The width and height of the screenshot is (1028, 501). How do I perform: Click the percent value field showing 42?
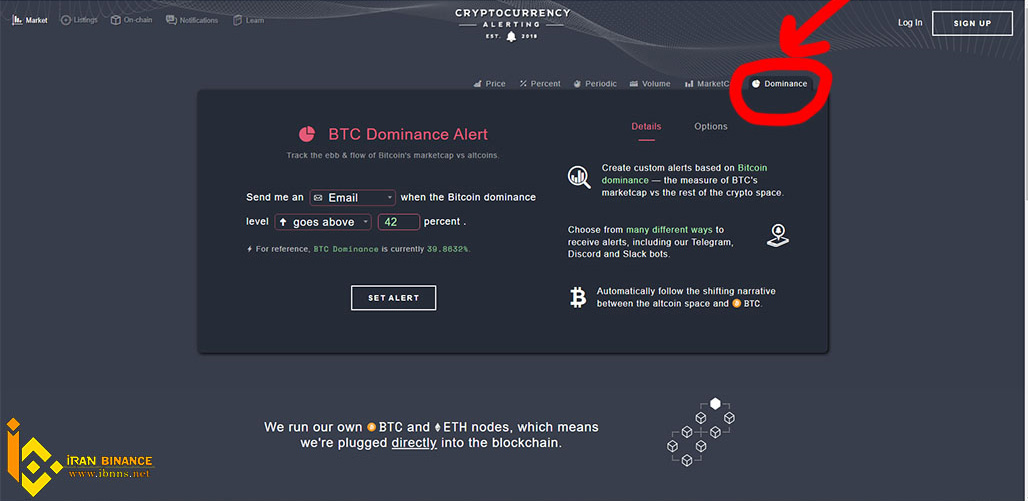point(399,222)
